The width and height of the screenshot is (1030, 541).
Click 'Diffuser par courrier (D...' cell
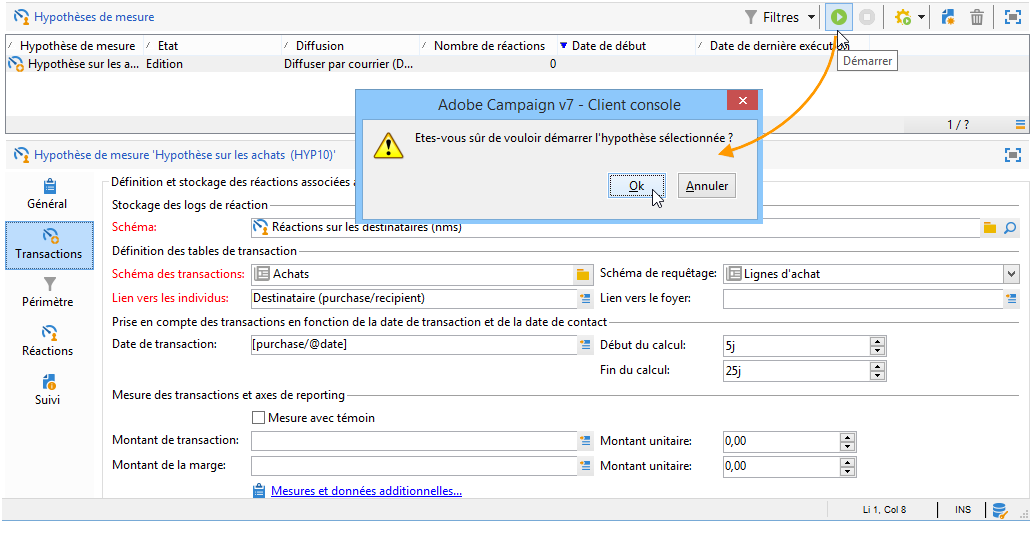point(348,64)
